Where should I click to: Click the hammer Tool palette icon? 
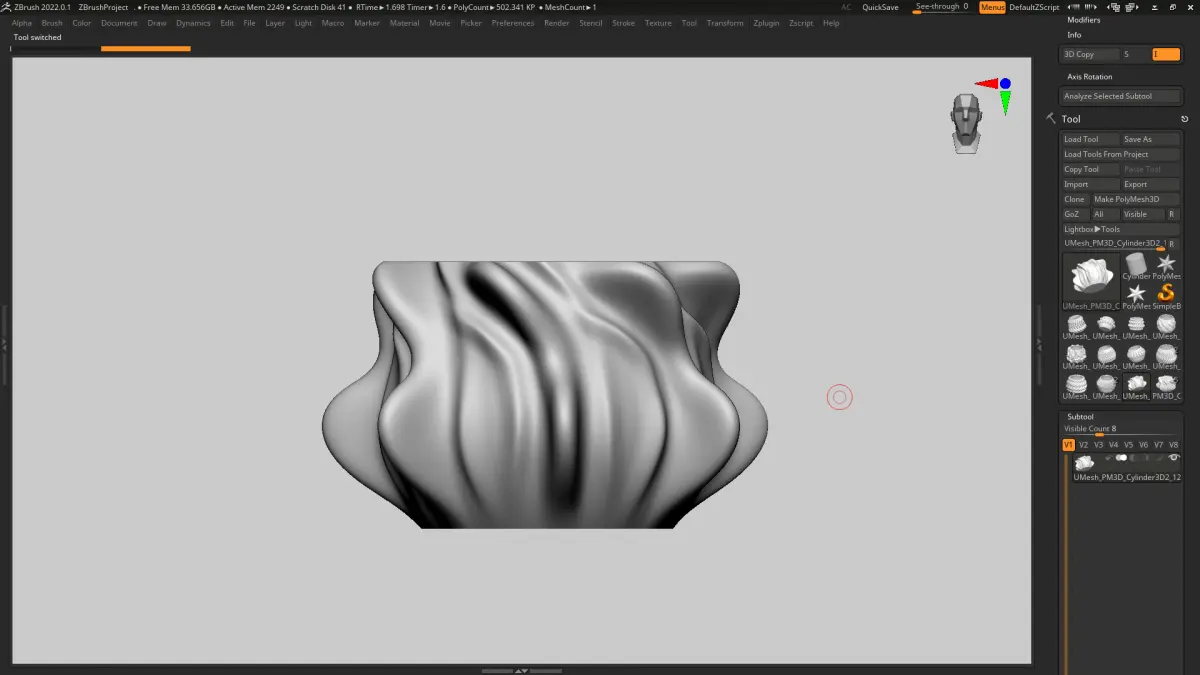(x=1051, y=118)
